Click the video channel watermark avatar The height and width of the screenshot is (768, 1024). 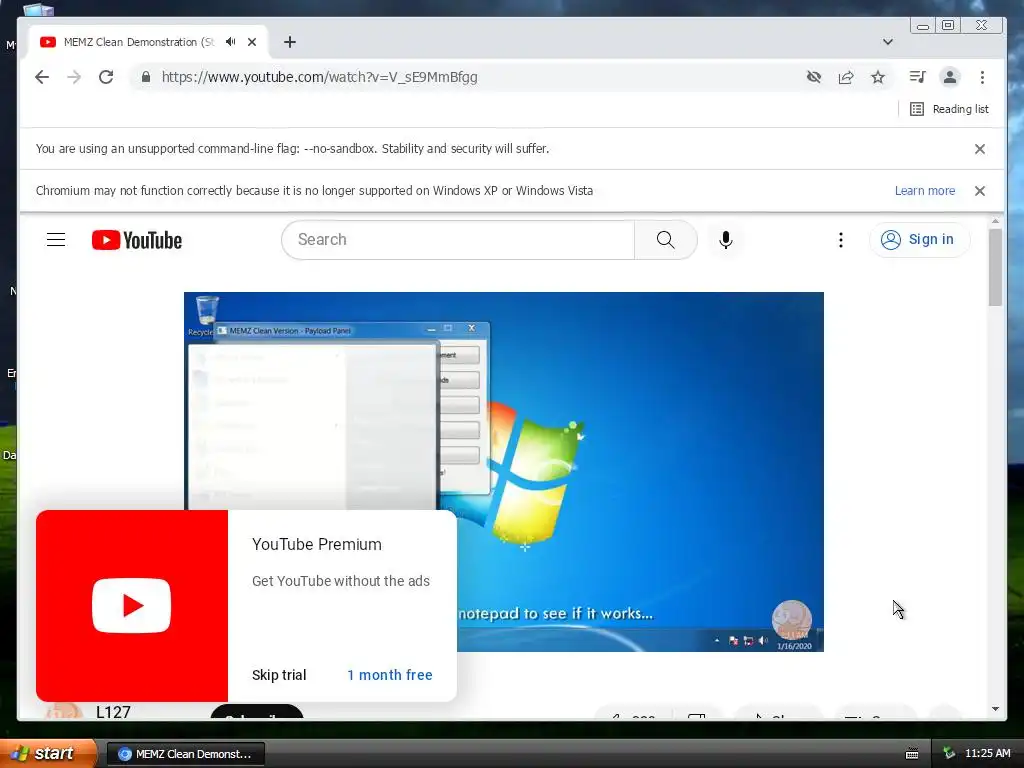pyautogui.click(x=792, y=620)
